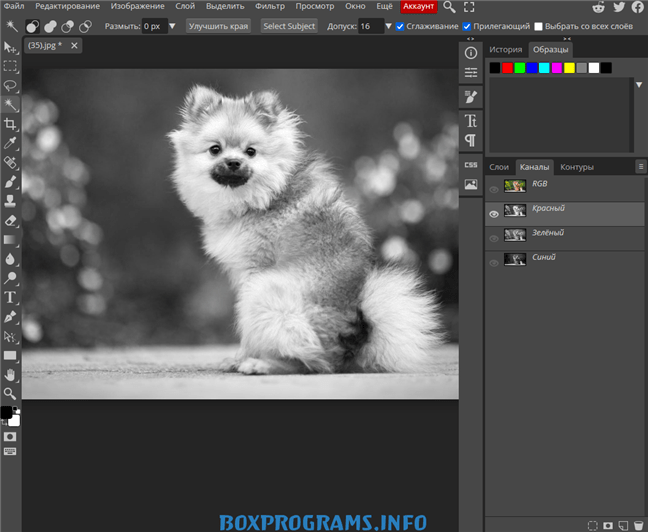
Task: Open the Размыть value dropdown arrow
Action: [172, 26]
